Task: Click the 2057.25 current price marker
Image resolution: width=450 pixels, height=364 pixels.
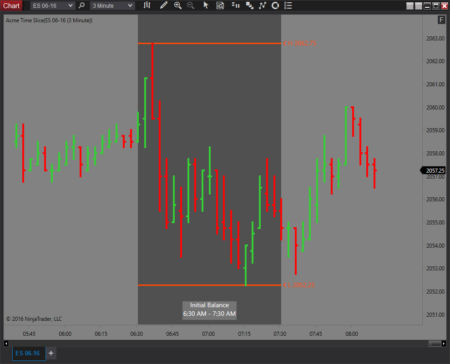Action: point(433,170)
